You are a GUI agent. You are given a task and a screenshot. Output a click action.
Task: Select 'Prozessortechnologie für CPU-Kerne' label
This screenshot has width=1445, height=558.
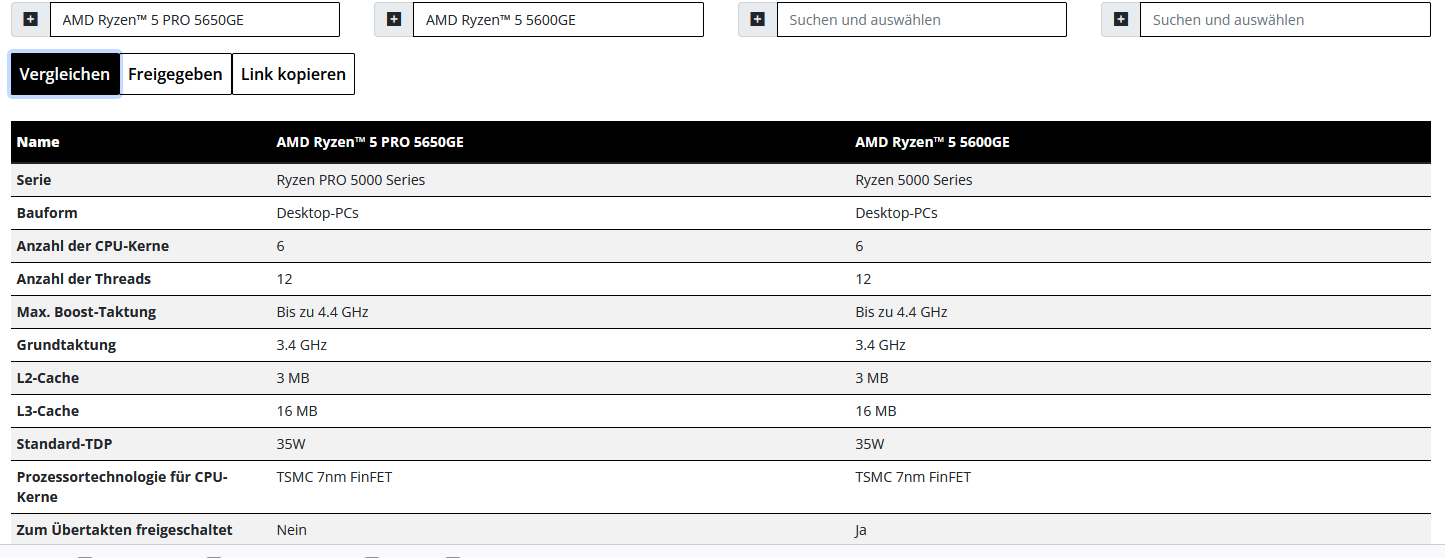click(x=122, y=487)
